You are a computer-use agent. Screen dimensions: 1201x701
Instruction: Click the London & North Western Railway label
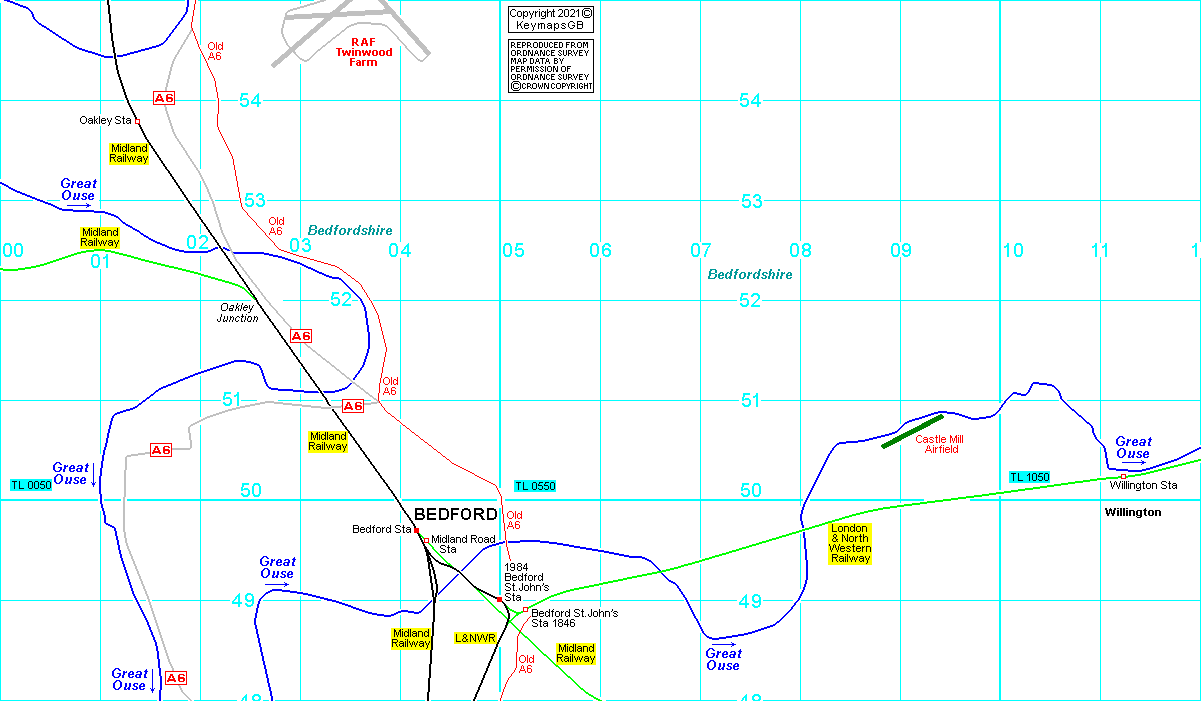850,543
